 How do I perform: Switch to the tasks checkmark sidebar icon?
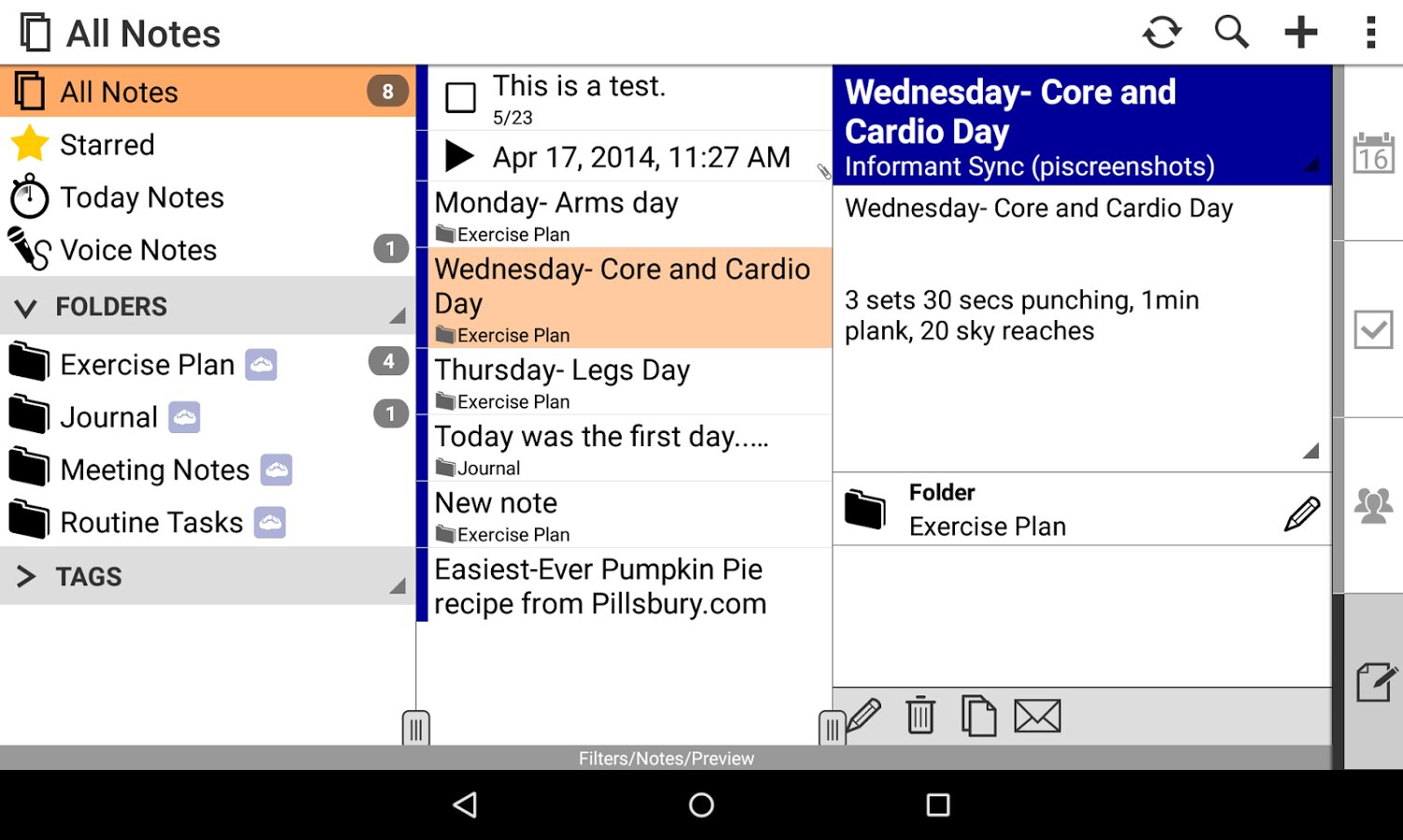point(1373,329)
